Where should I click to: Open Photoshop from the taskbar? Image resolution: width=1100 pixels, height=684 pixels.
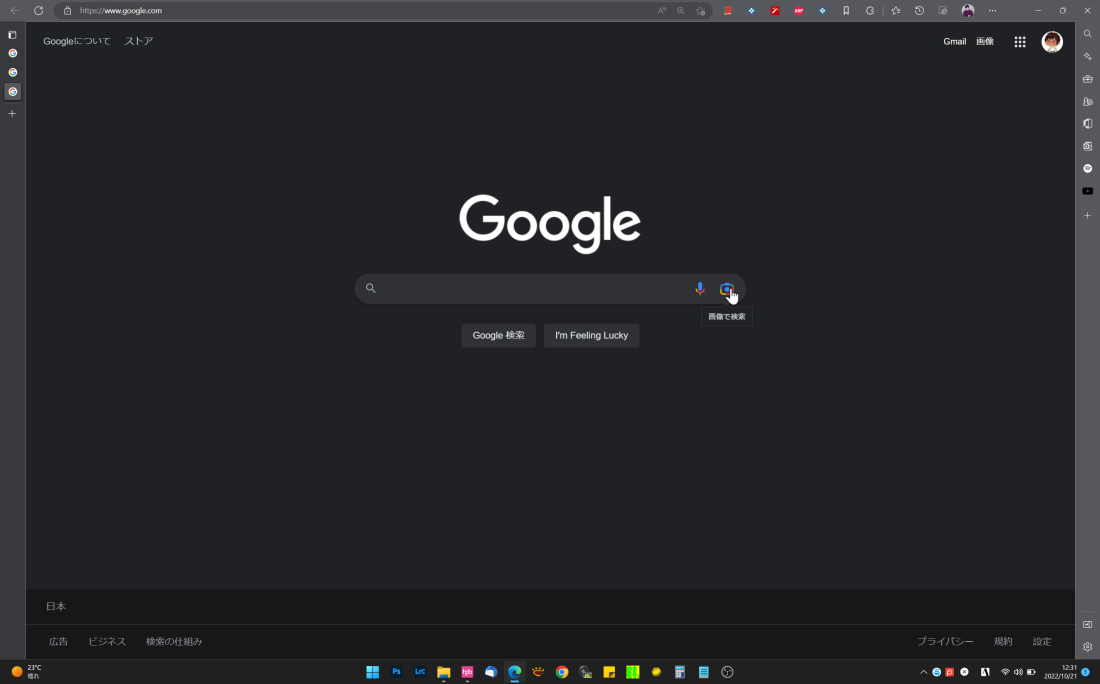pyautogui.click(x=396, y=671)
